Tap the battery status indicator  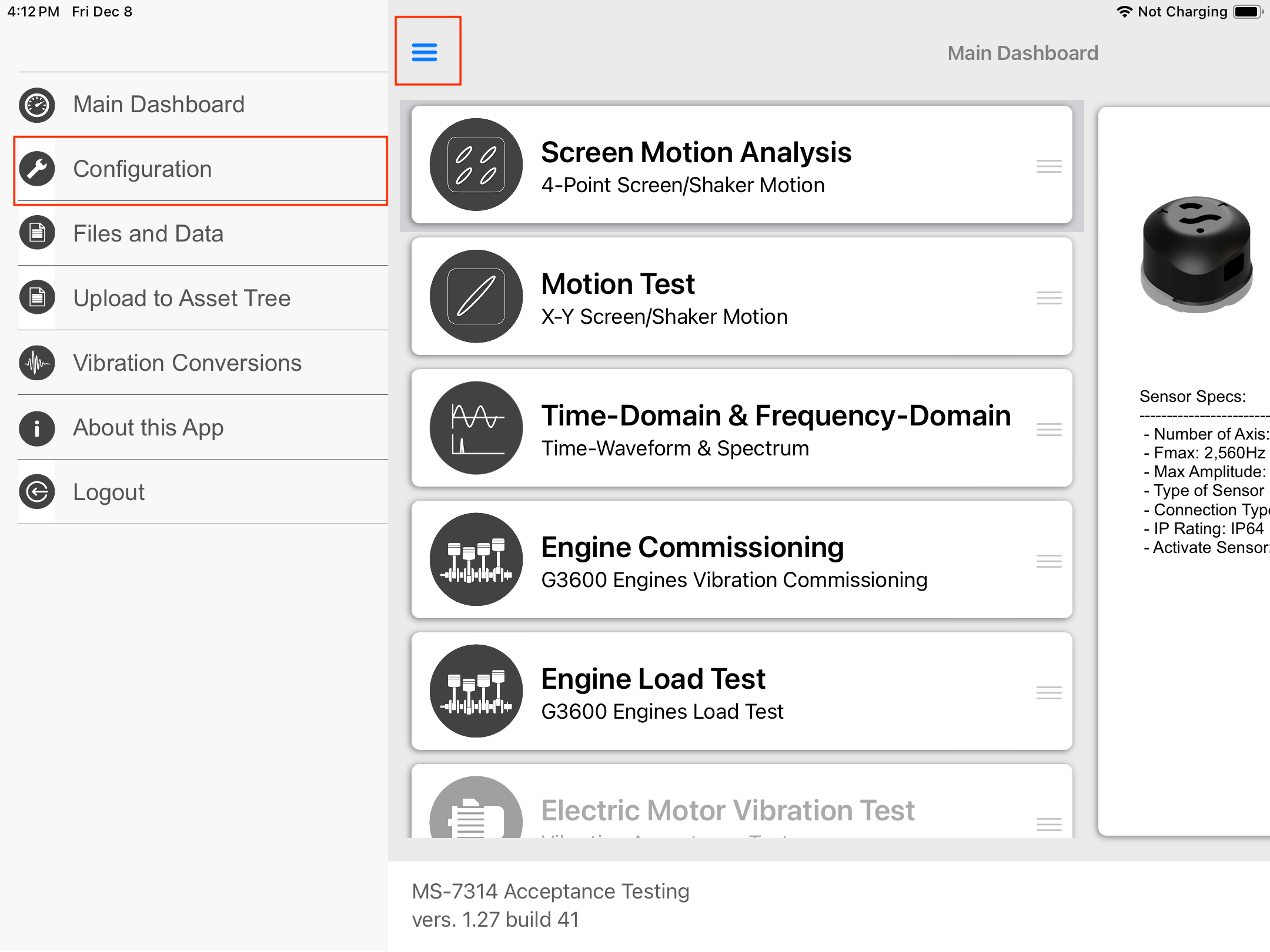tap(1248, 12)
